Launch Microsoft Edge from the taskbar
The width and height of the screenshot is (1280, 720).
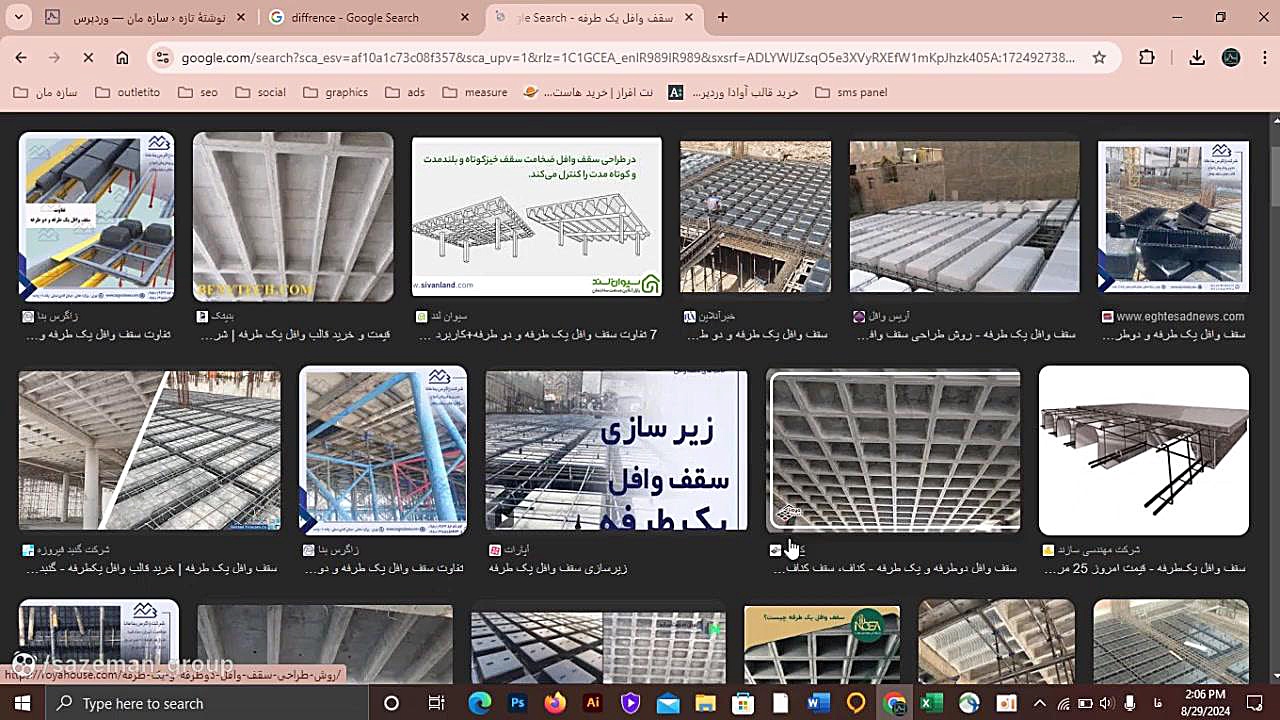[480, 703]
